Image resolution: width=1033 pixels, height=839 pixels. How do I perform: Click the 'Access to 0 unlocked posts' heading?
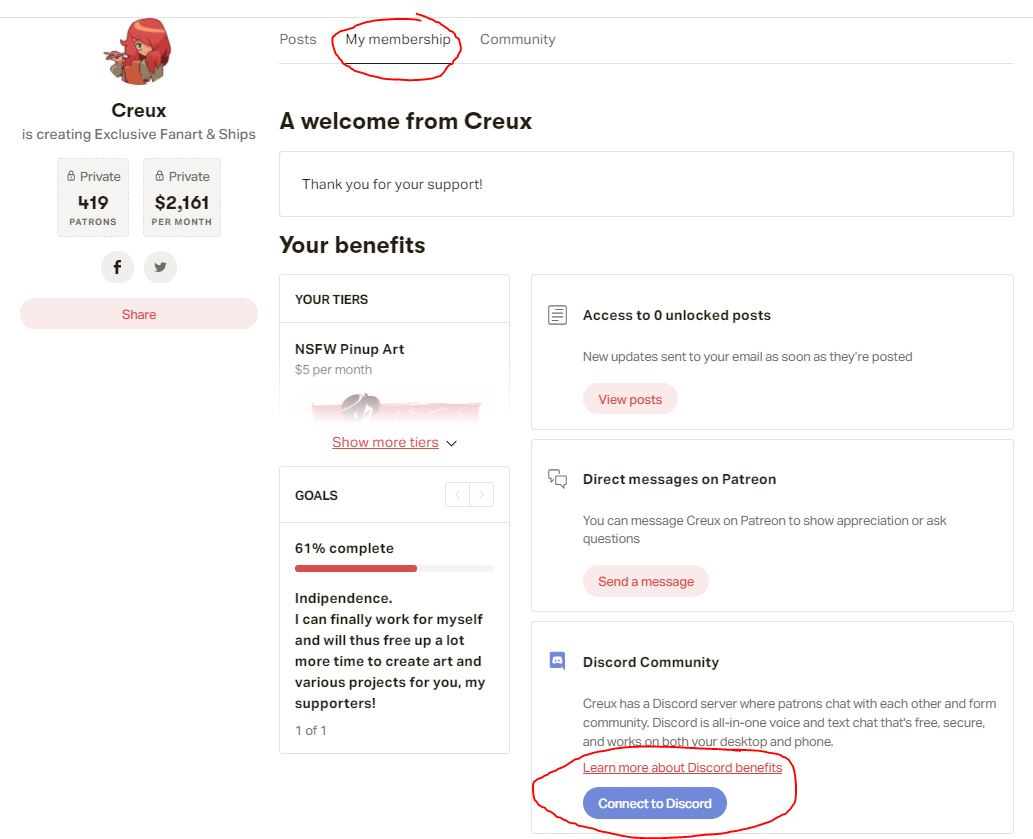[677, 315]
